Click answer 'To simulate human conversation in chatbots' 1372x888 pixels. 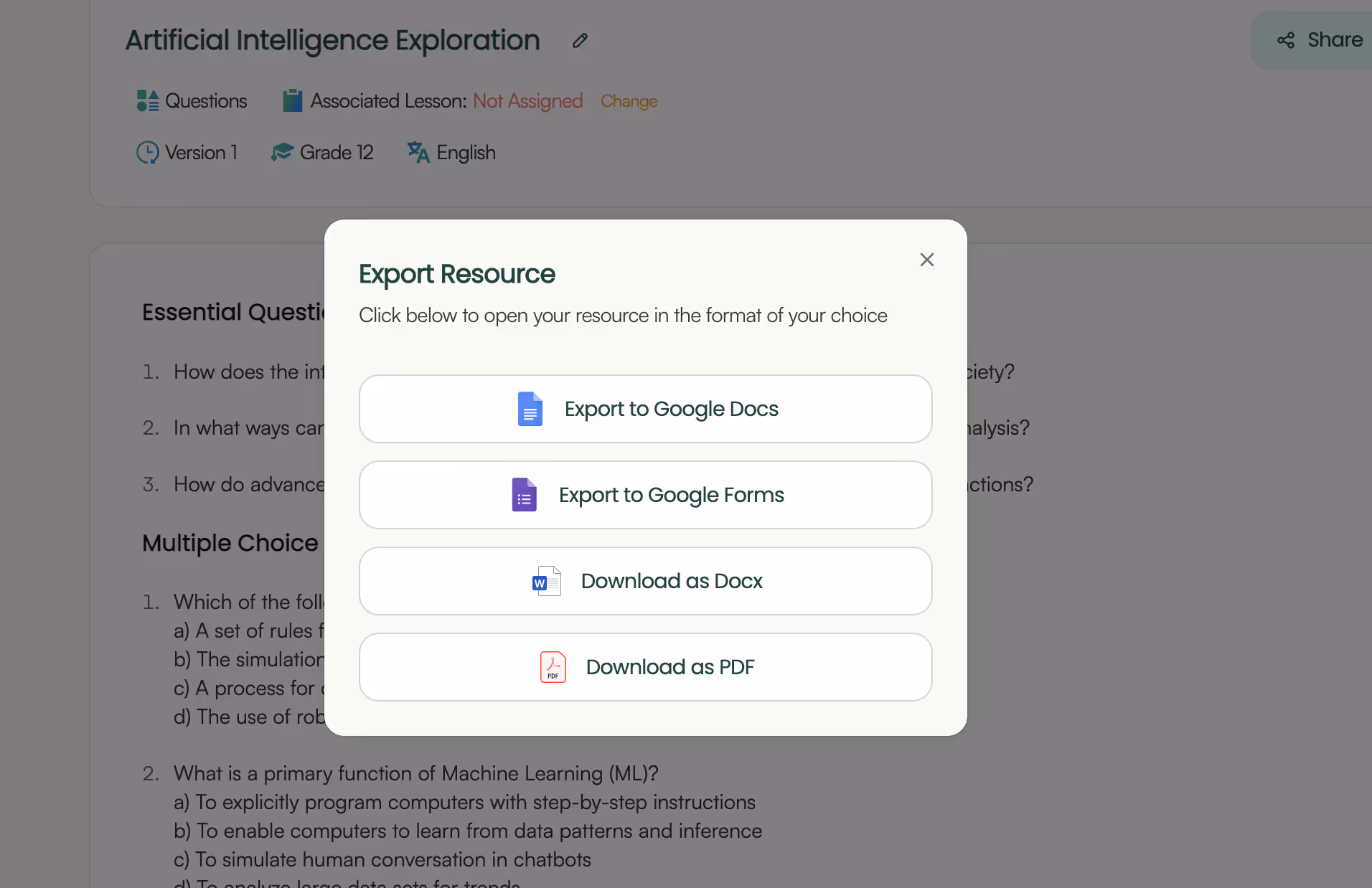click(382, 859)
